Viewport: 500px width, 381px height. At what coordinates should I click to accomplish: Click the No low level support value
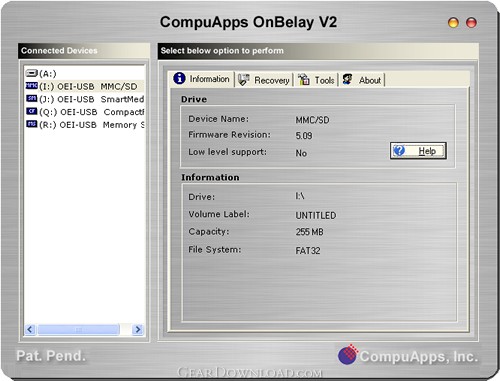301,153
